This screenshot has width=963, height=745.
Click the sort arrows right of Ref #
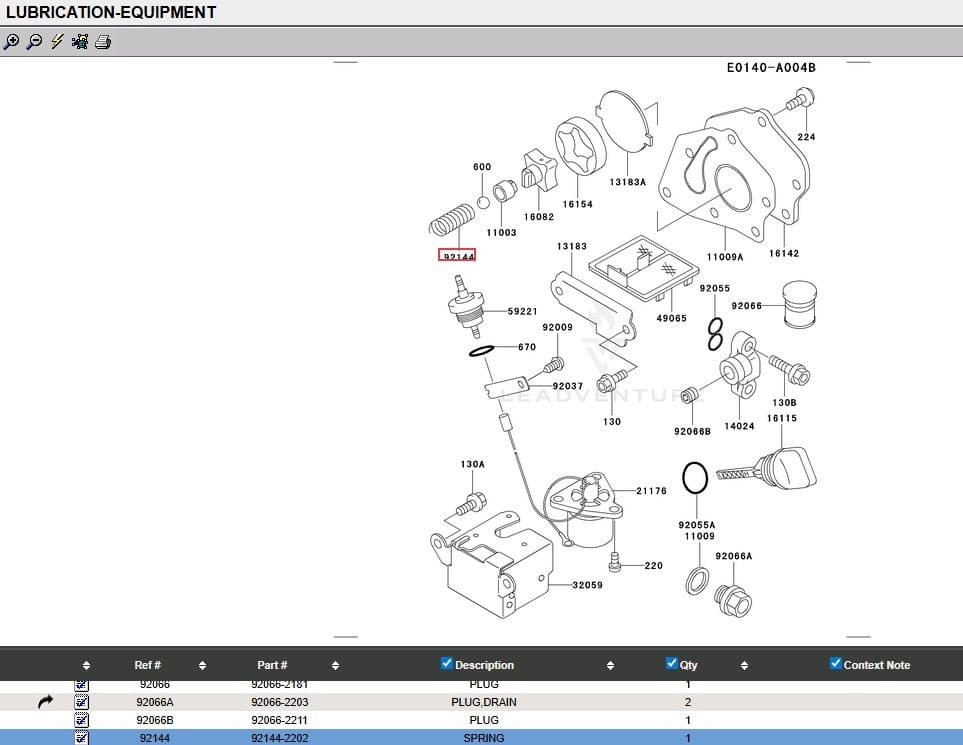coord(202,666)
